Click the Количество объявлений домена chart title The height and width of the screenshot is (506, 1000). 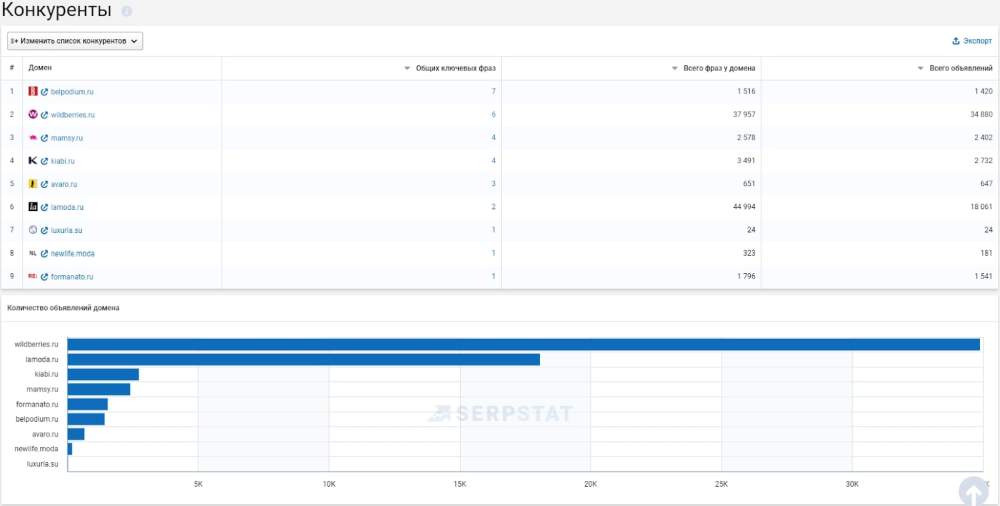(x=63, y=308)
